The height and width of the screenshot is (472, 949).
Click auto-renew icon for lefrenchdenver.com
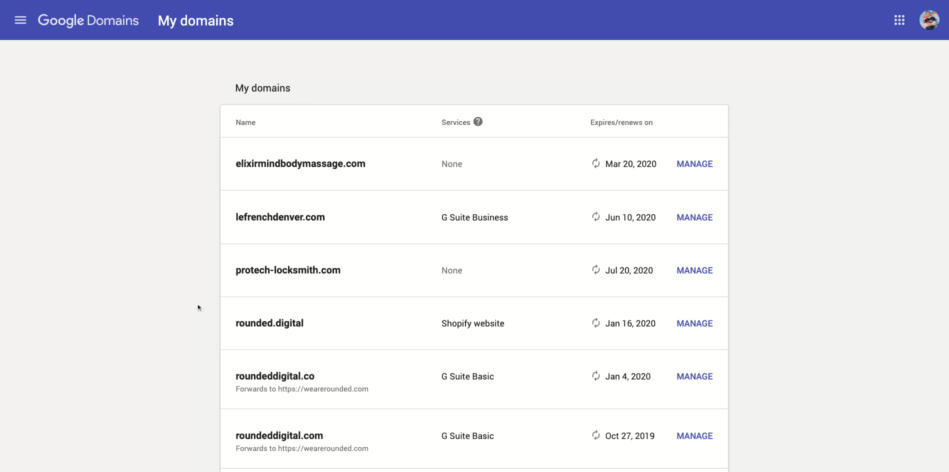click(x=596, y=217)
